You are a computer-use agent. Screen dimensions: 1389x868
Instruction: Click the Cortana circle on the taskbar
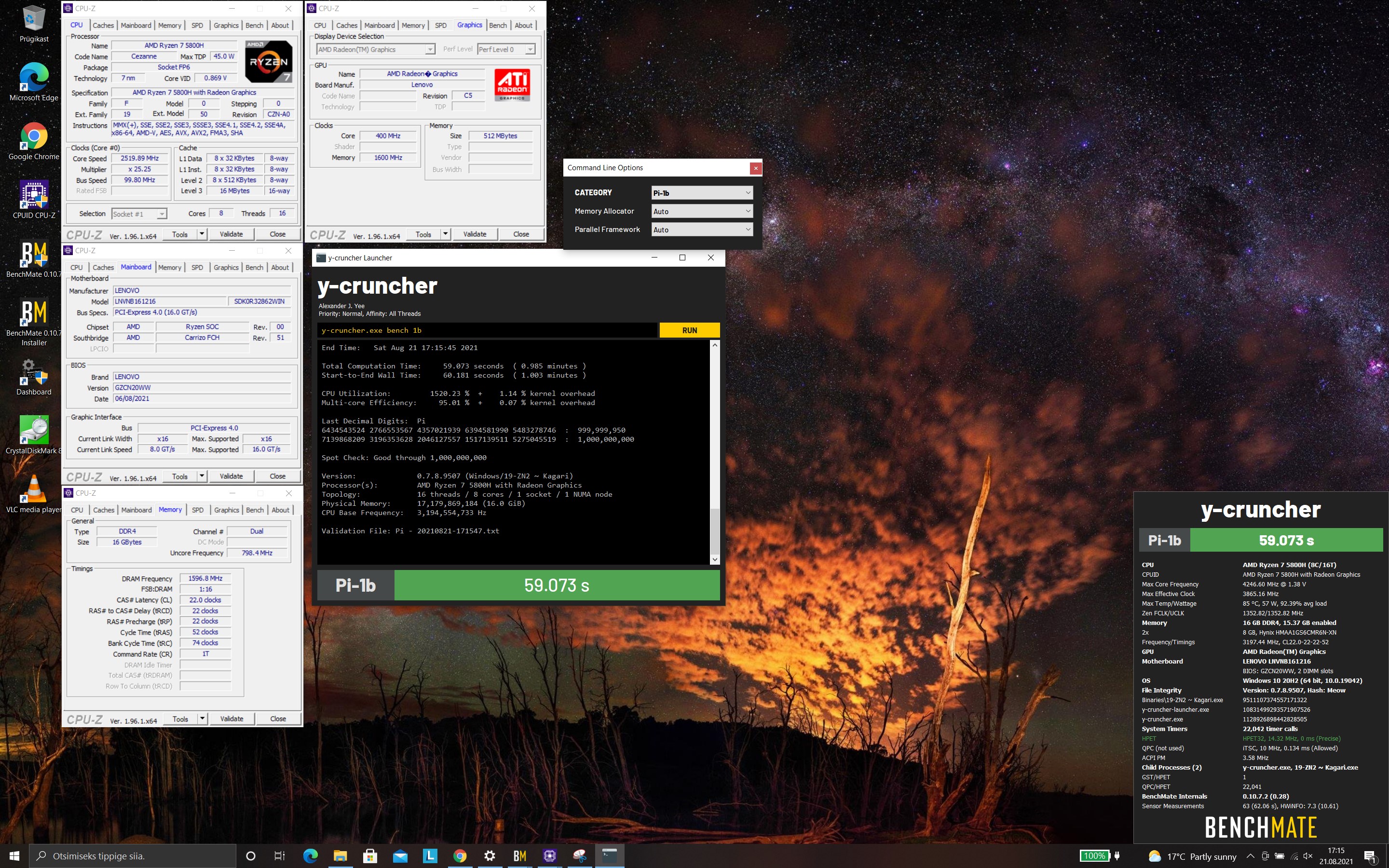pyautogui.click(x=250, y=856)
